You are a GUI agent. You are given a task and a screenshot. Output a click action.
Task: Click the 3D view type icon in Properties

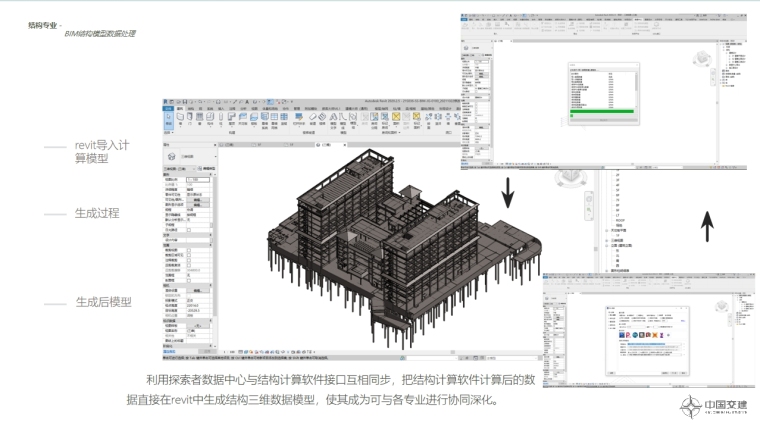tap(171, 157)
